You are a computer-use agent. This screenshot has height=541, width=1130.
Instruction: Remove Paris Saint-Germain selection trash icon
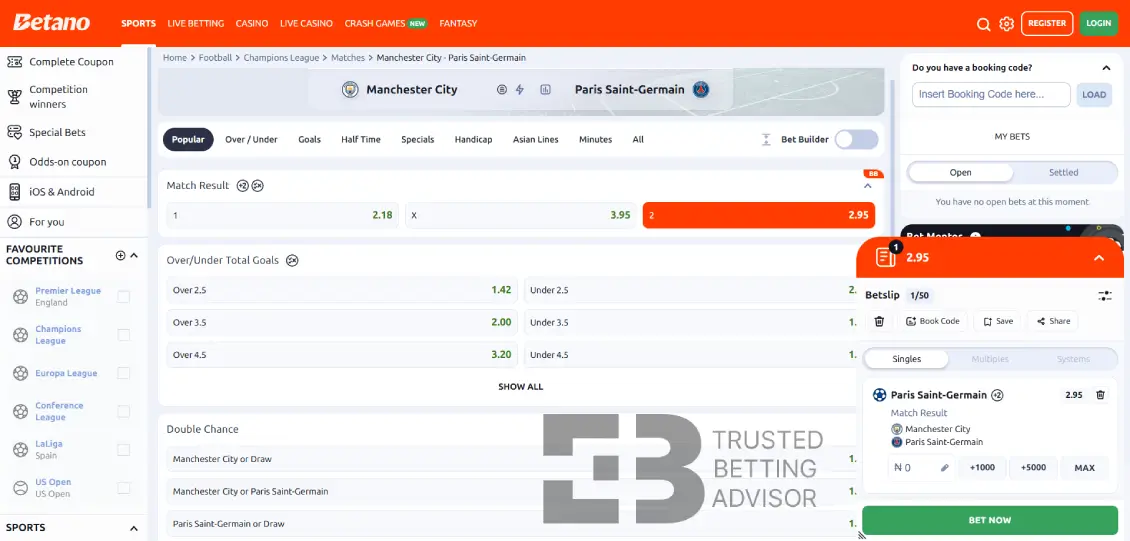(1100, 395)
